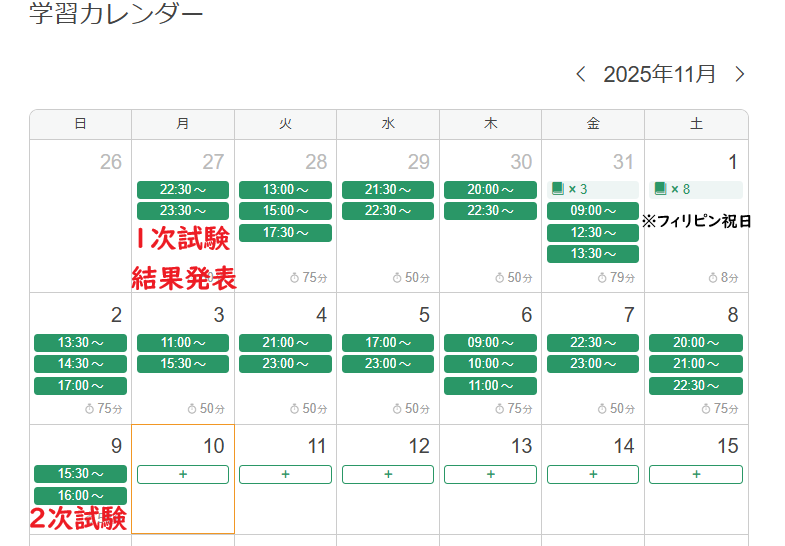Click the 75分 timer icon on October 28
This screenshot has width=785, height=546.
tap(296, 277)
